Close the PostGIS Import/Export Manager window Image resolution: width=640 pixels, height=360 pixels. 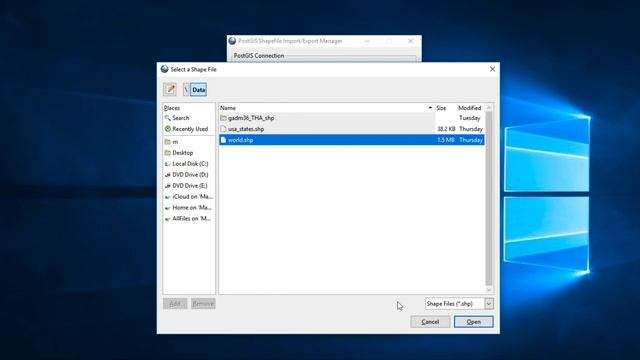pos(411,41)
